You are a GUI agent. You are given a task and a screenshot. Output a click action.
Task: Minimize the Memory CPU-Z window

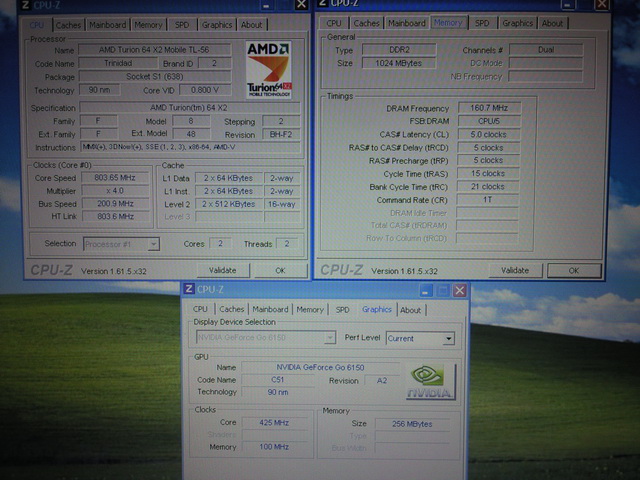tap(567, 4)
